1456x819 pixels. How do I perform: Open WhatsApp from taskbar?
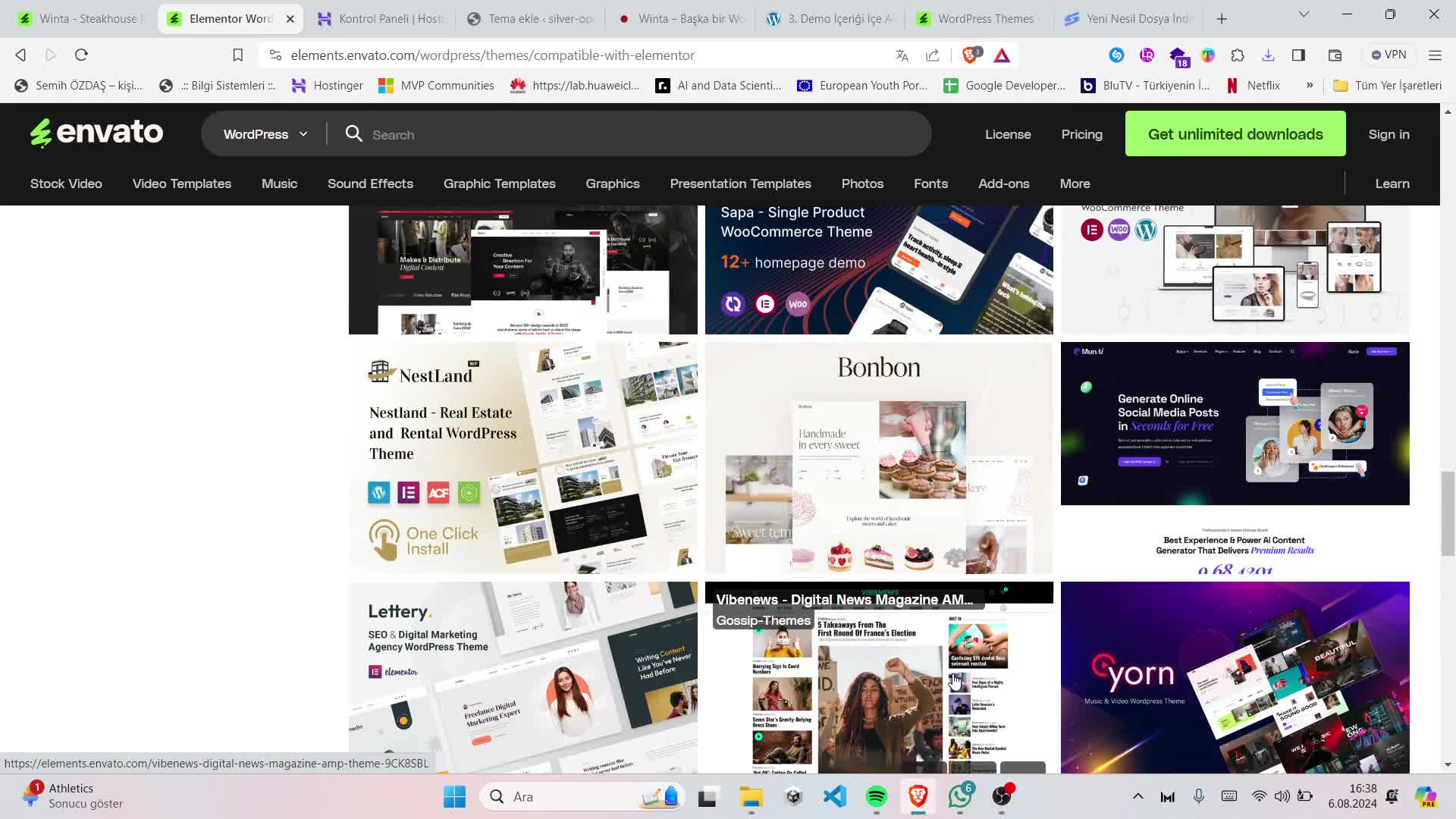click(x=960, y=796)
